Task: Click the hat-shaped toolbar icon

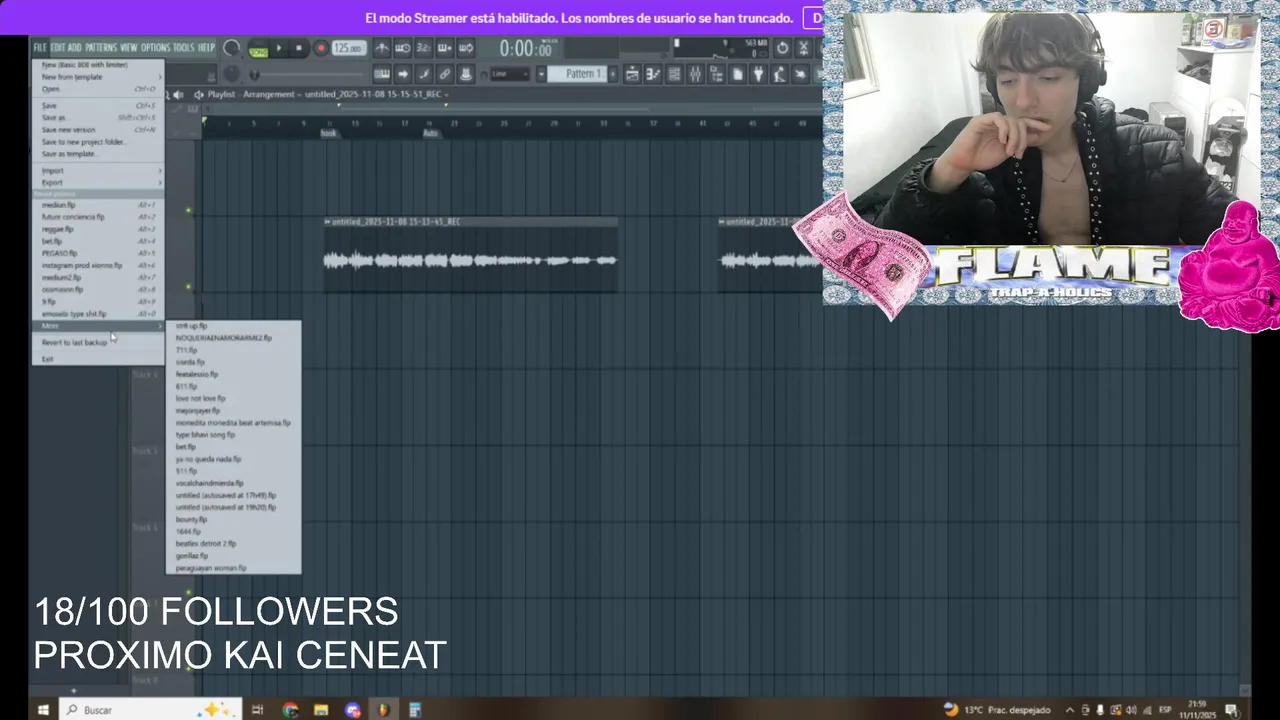Action: 465,74
